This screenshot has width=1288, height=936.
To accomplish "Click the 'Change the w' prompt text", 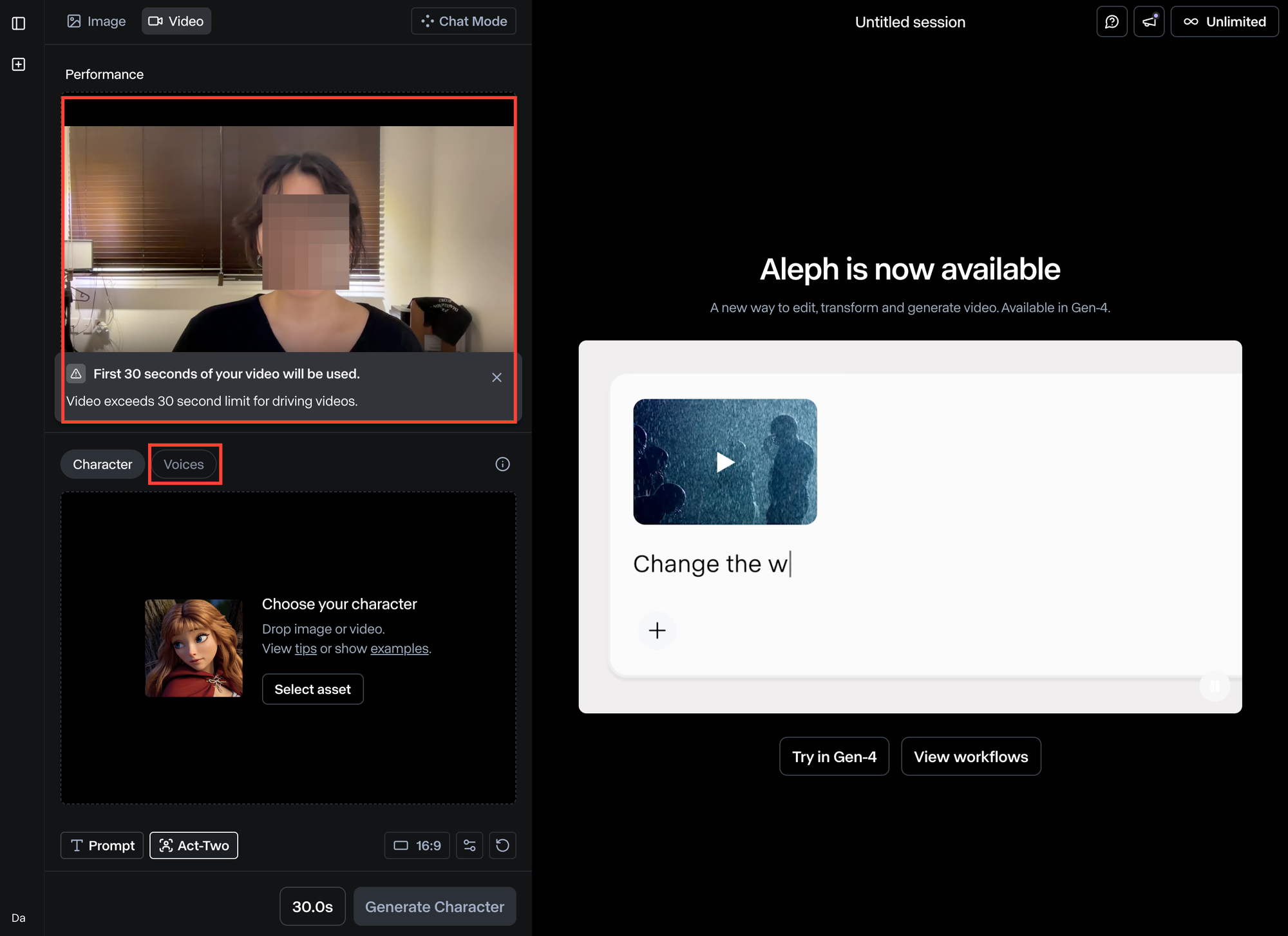I will pyautogui.click(x=711, y=564).
